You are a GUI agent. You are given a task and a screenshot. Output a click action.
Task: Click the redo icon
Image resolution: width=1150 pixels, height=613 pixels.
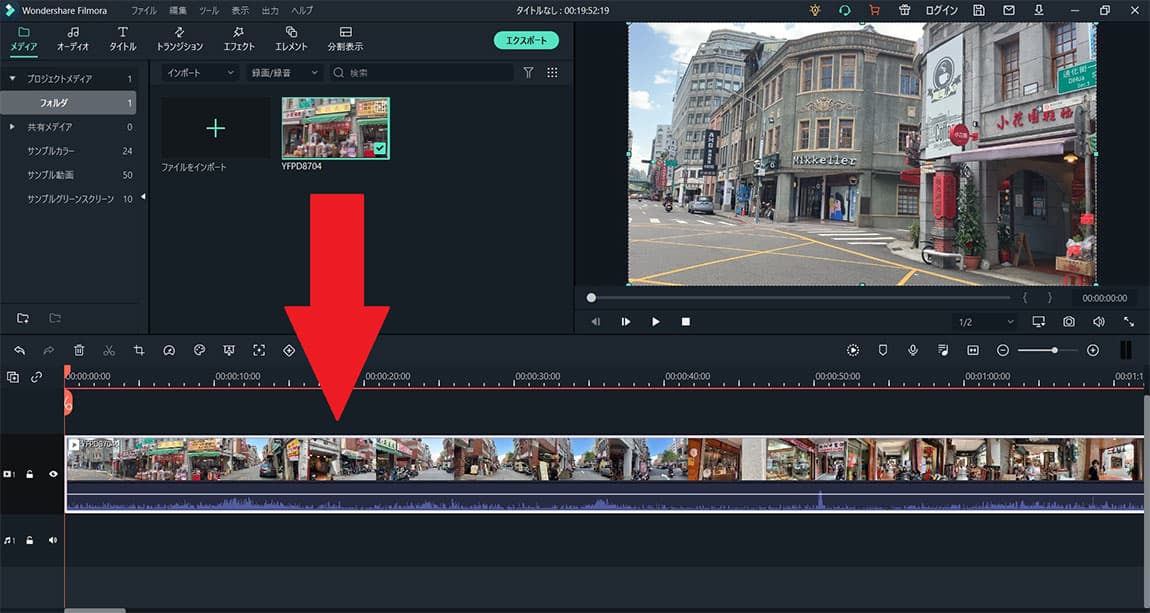point(48,350)
